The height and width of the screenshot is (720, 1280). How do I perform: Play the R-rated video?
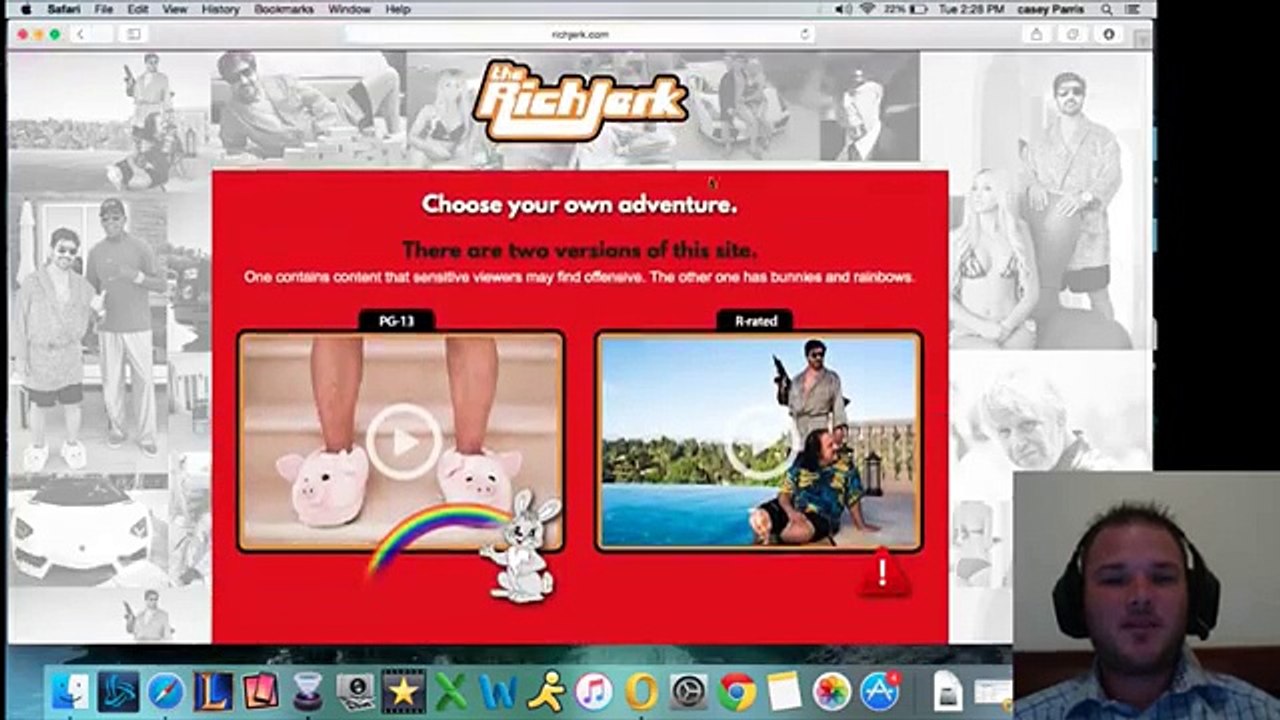(x=760, y=441)
